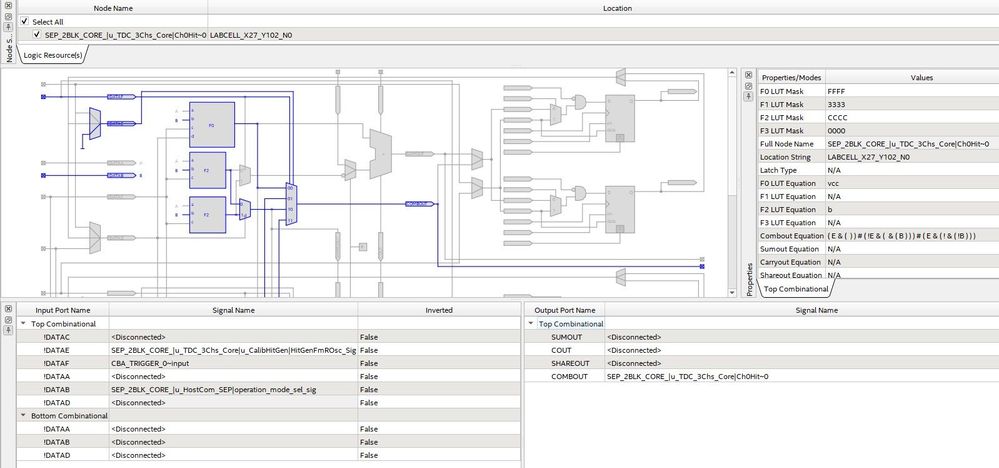Click the Node Name column header
999x468 pixels.
click(x=114, y=8)
